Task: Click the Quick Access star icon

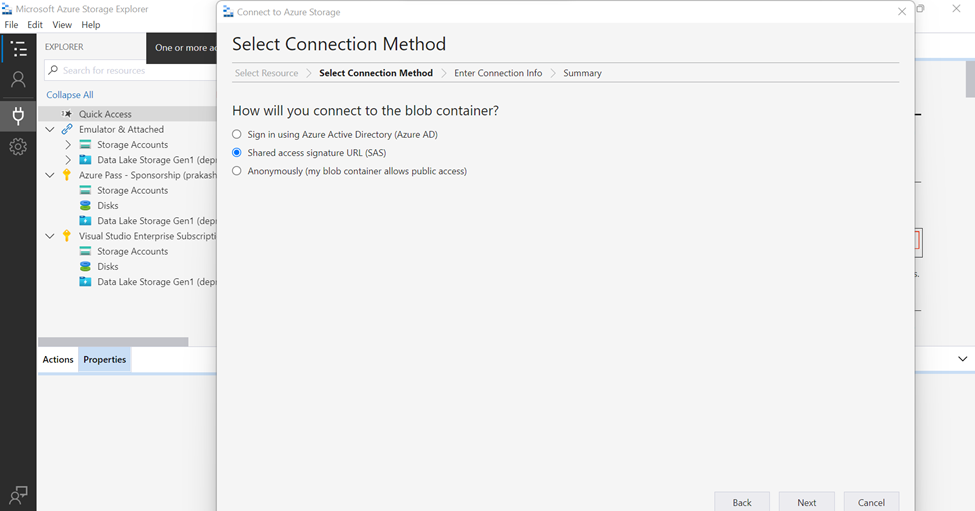Action: click(x=67, y=114)
